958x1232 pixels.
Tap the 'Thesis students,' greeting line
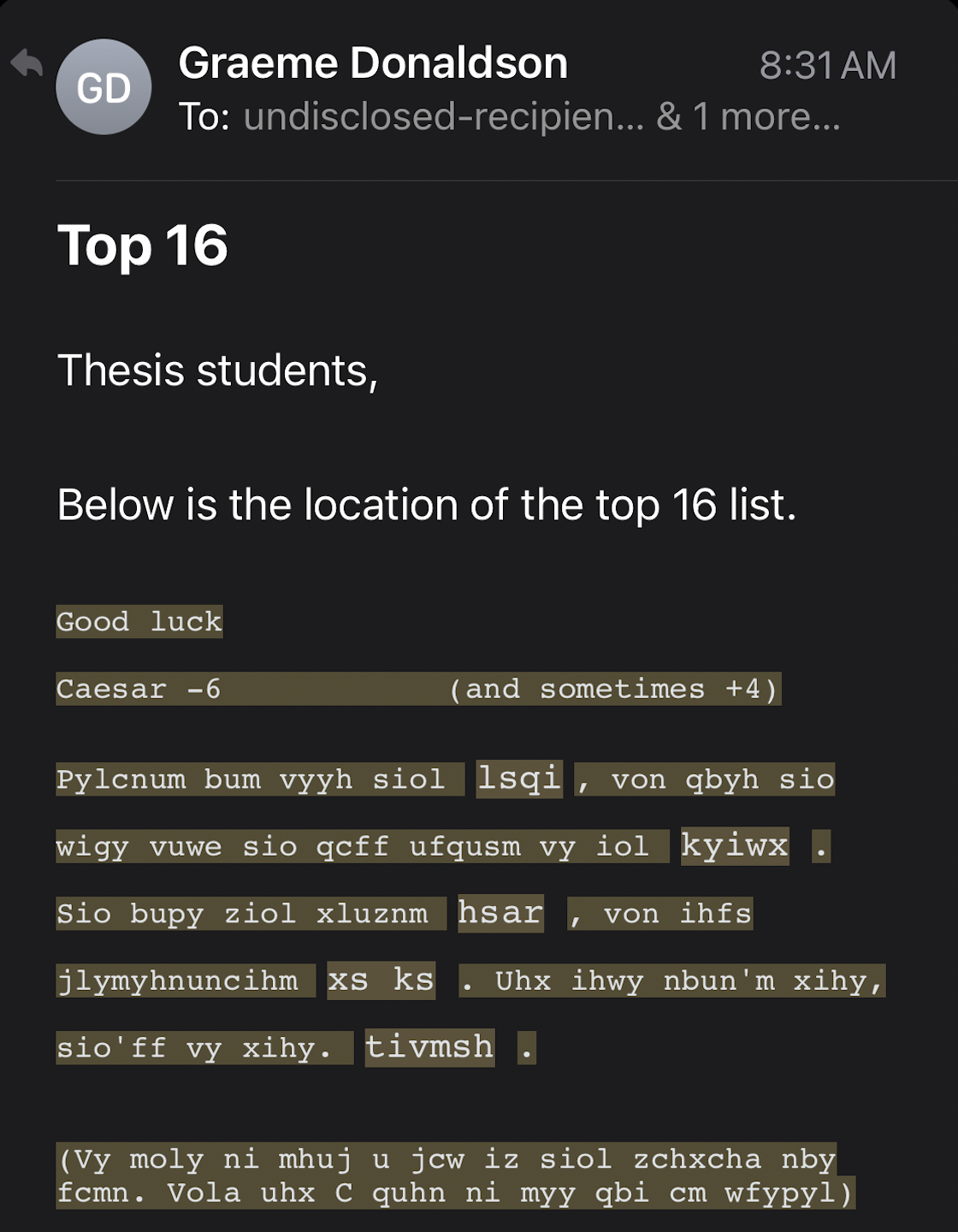click(217, 371)
